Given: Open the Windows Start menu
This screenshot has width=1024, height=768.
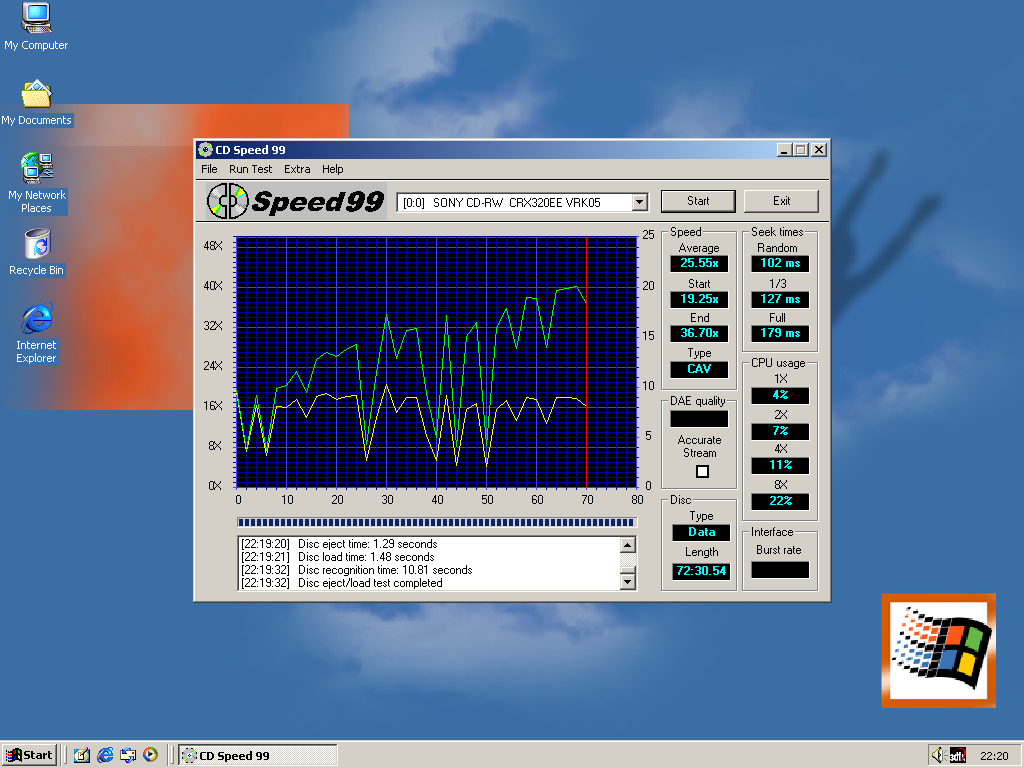Looking at the screenshot, I should (29, 755).
